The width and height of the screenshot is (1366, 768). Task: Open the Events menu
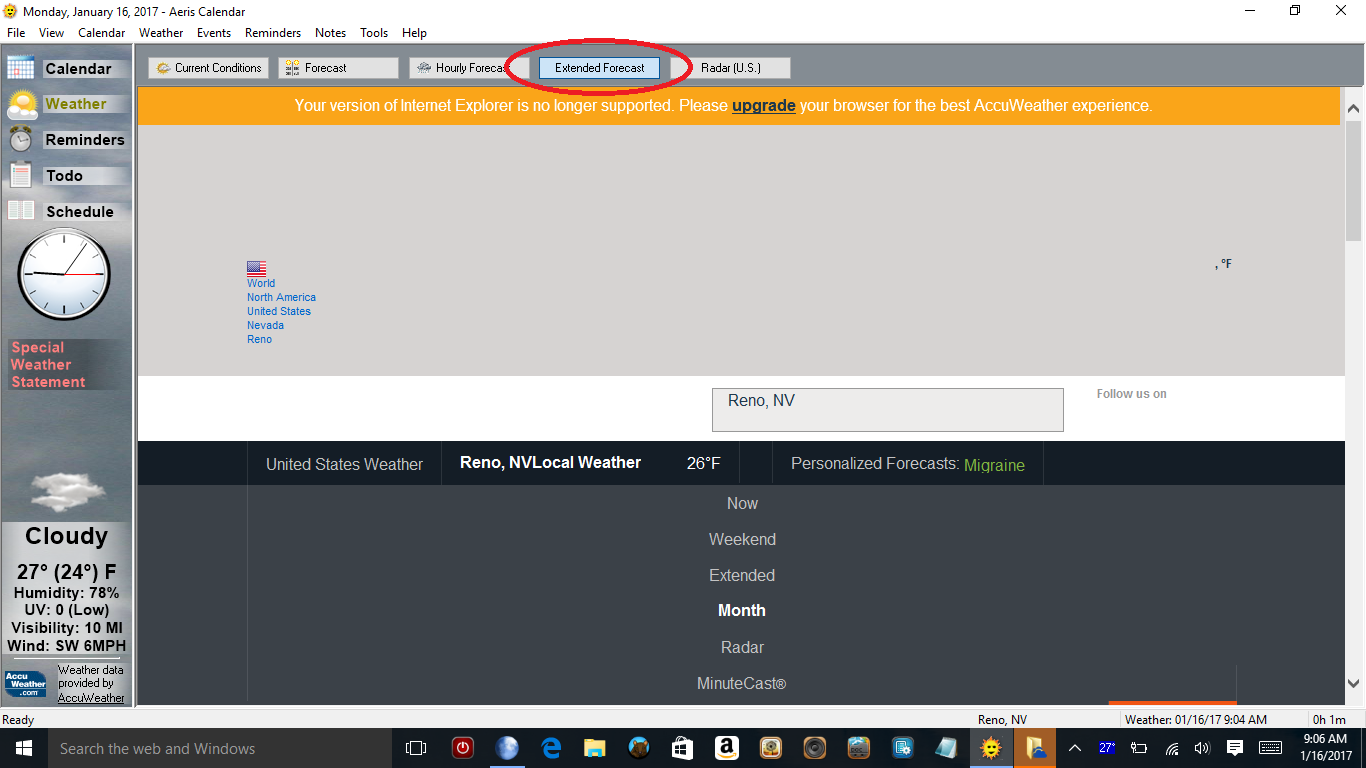click(x=214, y=33)
